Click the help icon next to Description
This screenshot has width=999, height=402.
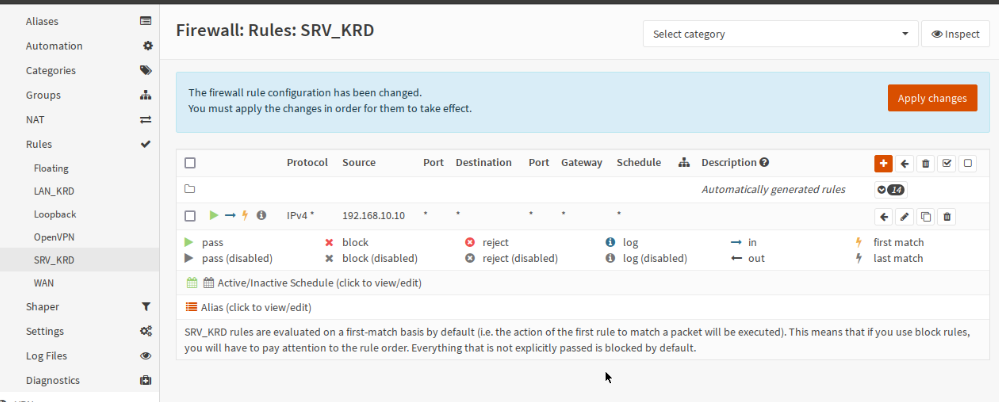coord(764,163)
